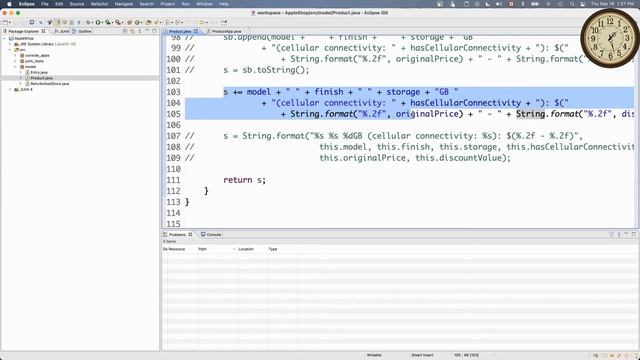Switch to the Outline view tab
640x360 pixels.
coord(82,31)
